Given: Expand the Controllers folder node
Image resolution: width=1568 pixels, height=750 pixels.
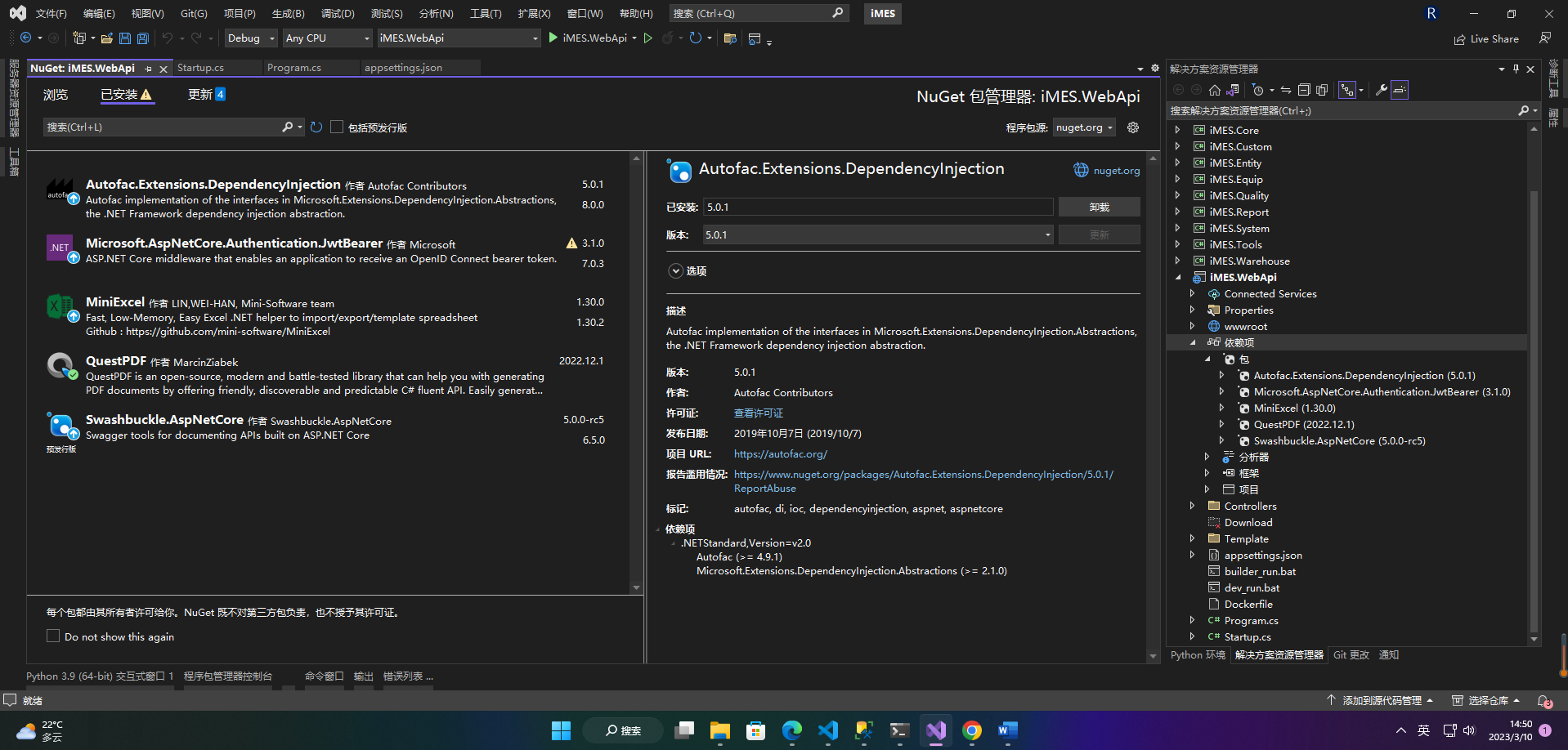Looking at the screenshot, I should click(1192, 506).
